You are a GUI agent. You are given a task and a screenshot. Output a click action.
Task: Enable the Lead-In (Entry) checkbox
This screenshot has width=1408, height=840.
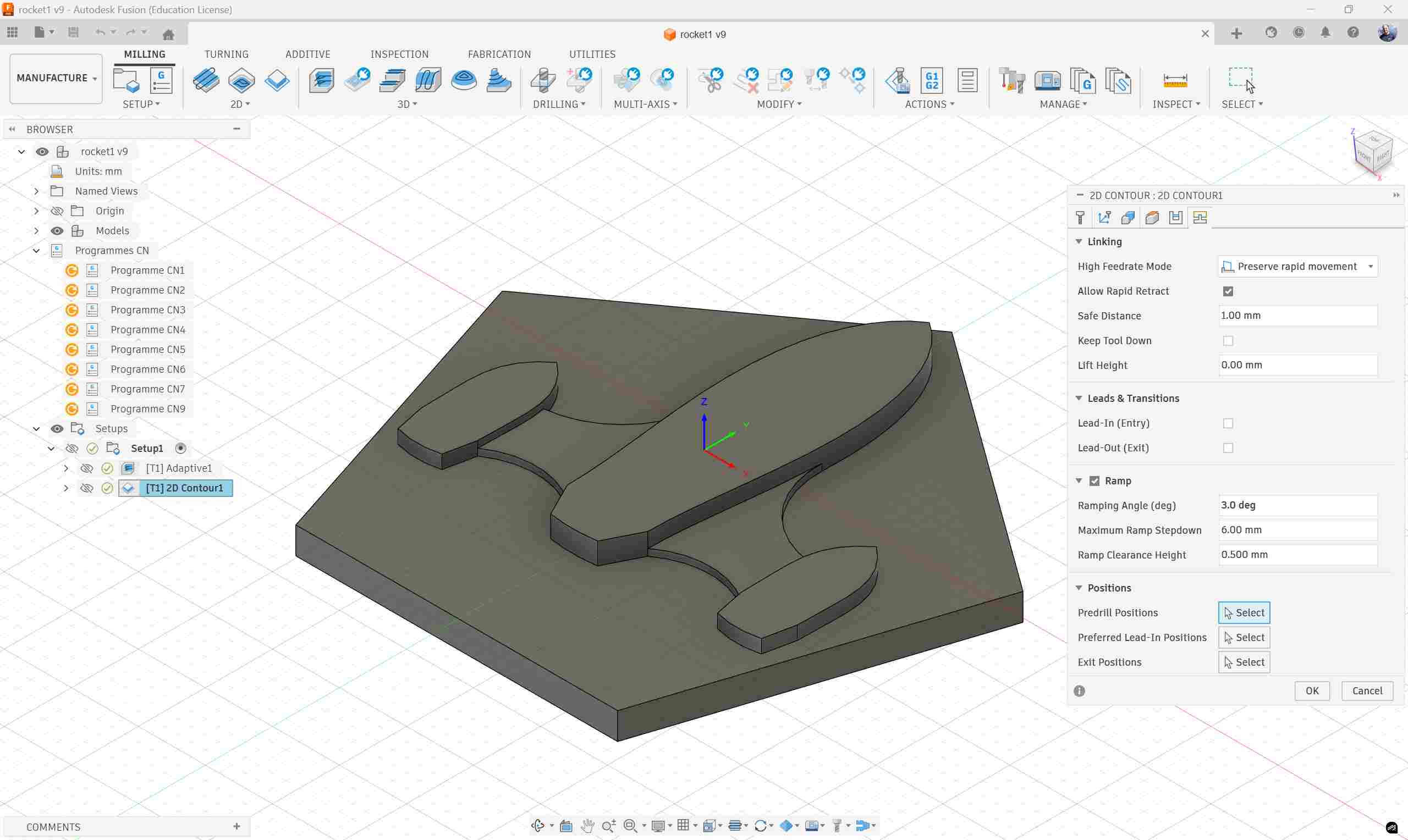1228,423
